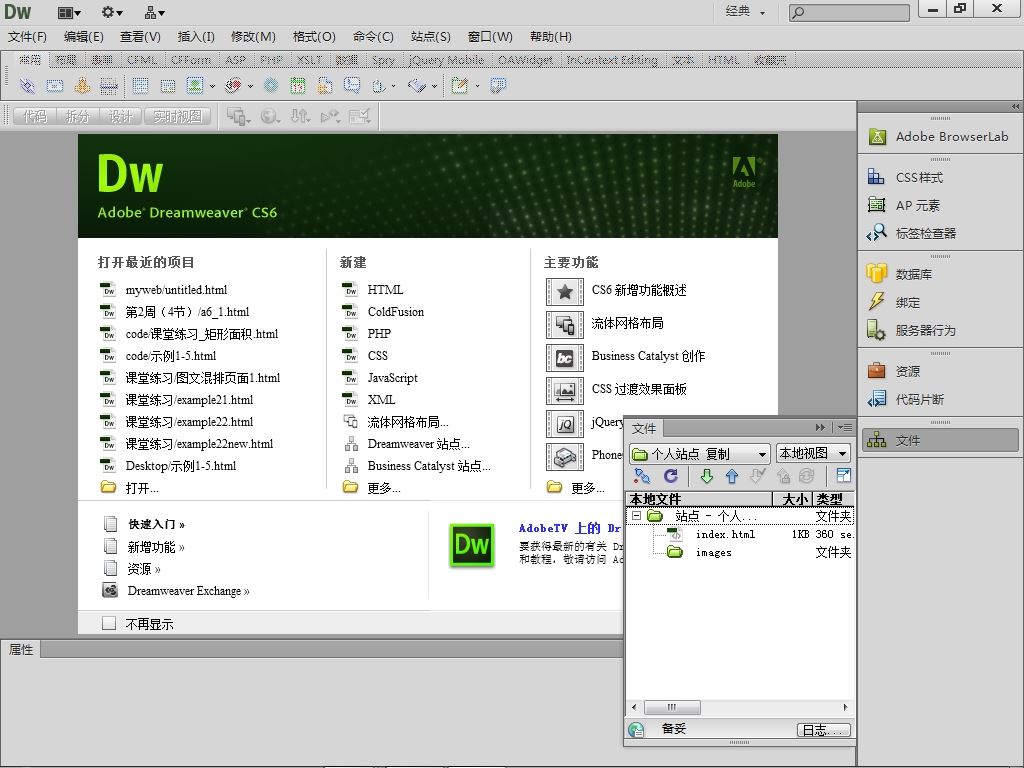Image resolution: width=1024 pixels, height=768 pixels.
Task: Insert a horizontal rule icon
Action: (x=109, y=86)
